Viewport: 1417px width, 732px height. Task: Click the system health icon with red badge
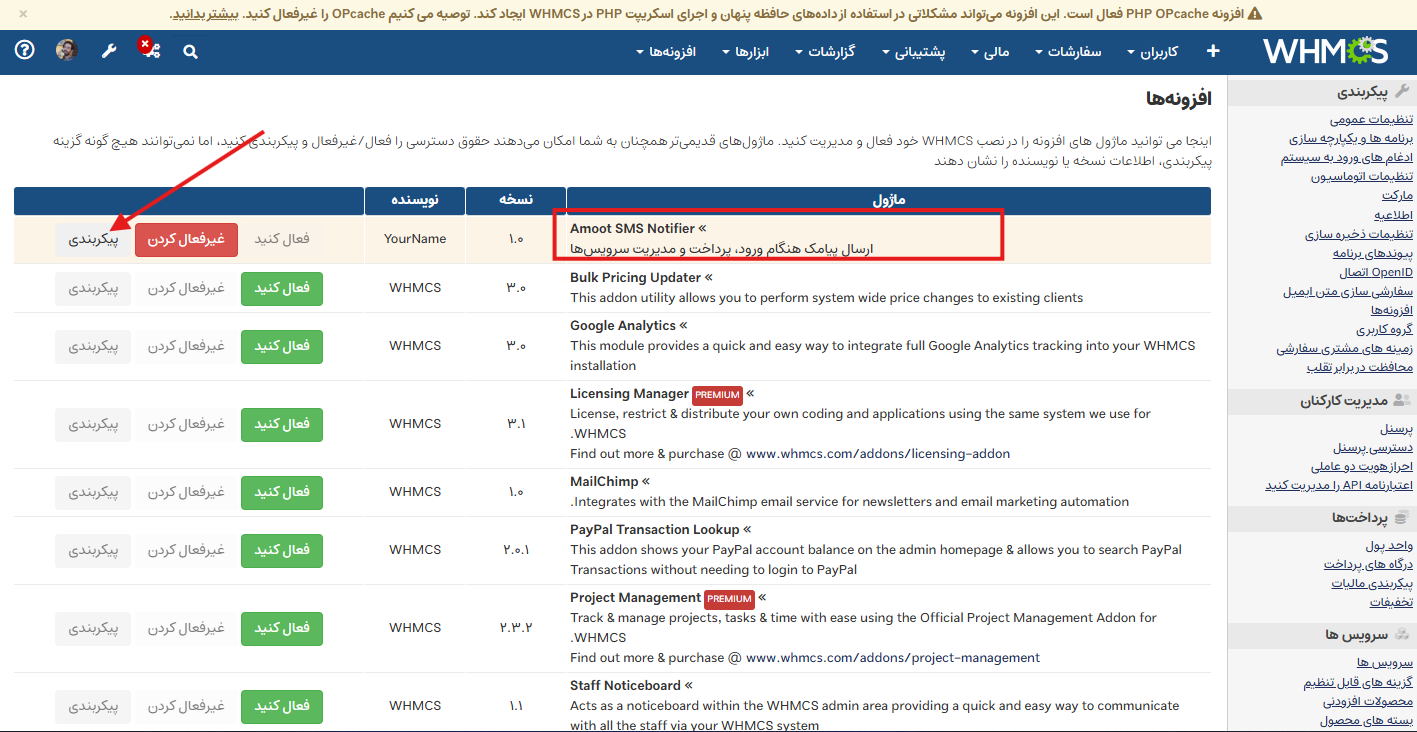point(150,50)
